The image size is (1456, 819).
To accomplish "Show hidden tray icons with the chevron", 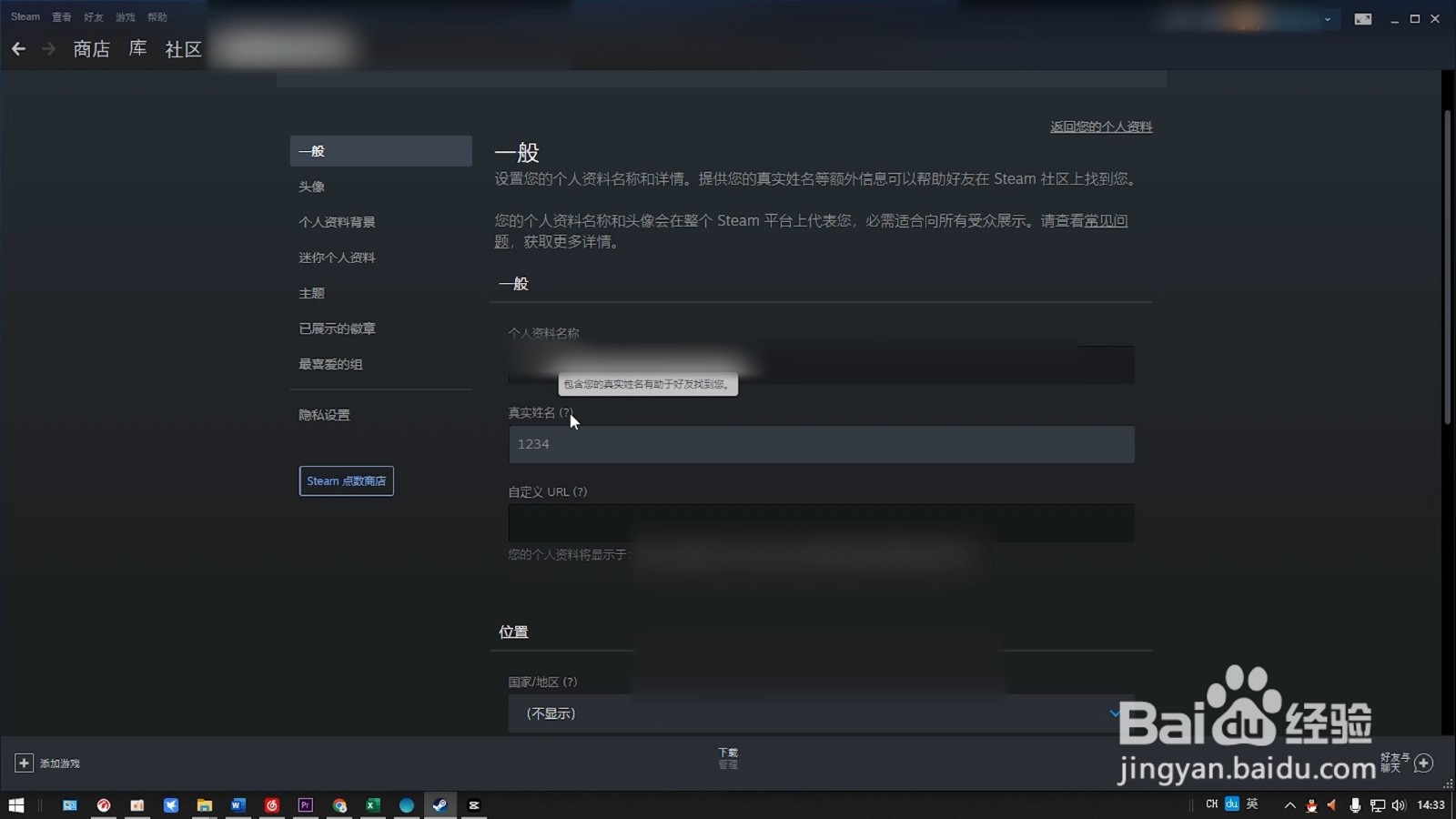I will point(1289,805).
